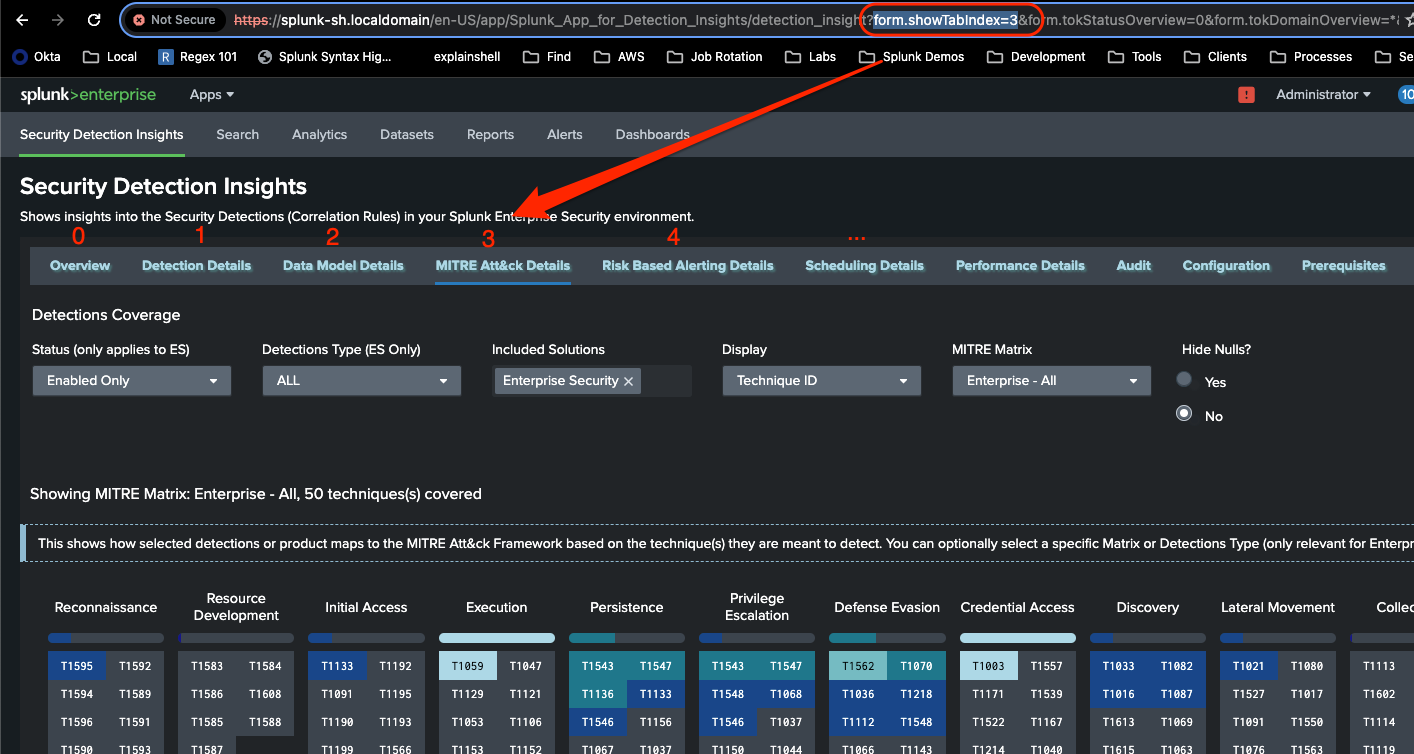Click the T1033 Discovery technique cell
The height and width of the screenshot is (754, 1414).
[1119, 666]
